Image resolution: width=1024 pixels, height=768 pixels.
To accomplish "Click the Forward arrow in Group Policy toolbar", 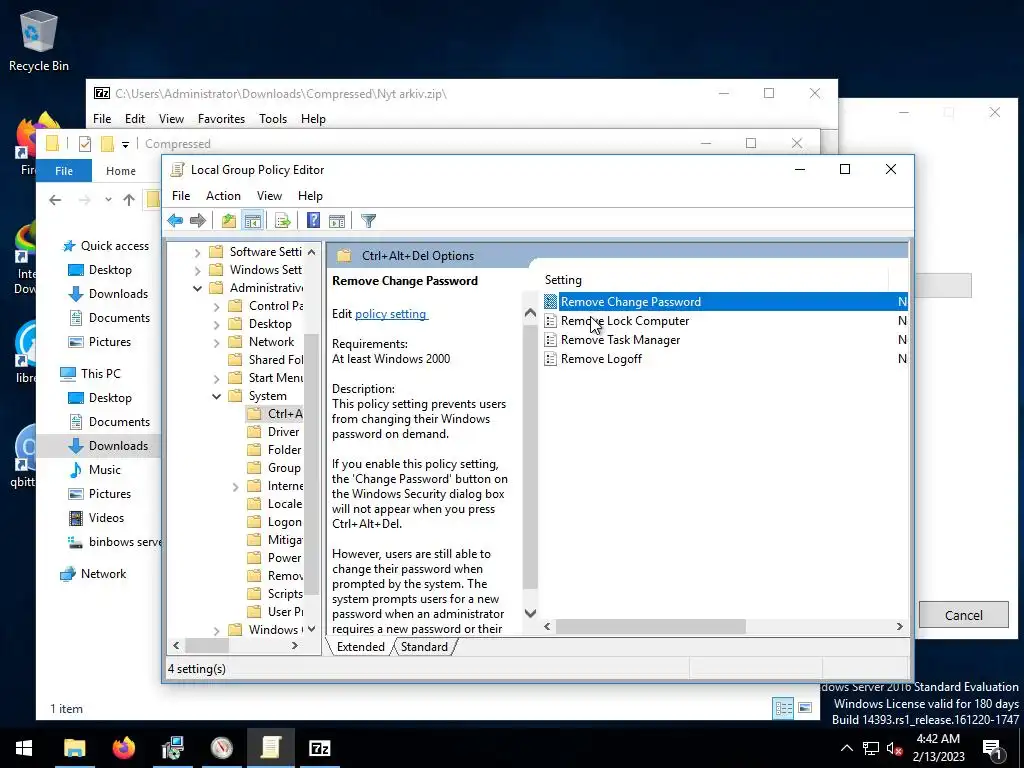I will (198, 221).
